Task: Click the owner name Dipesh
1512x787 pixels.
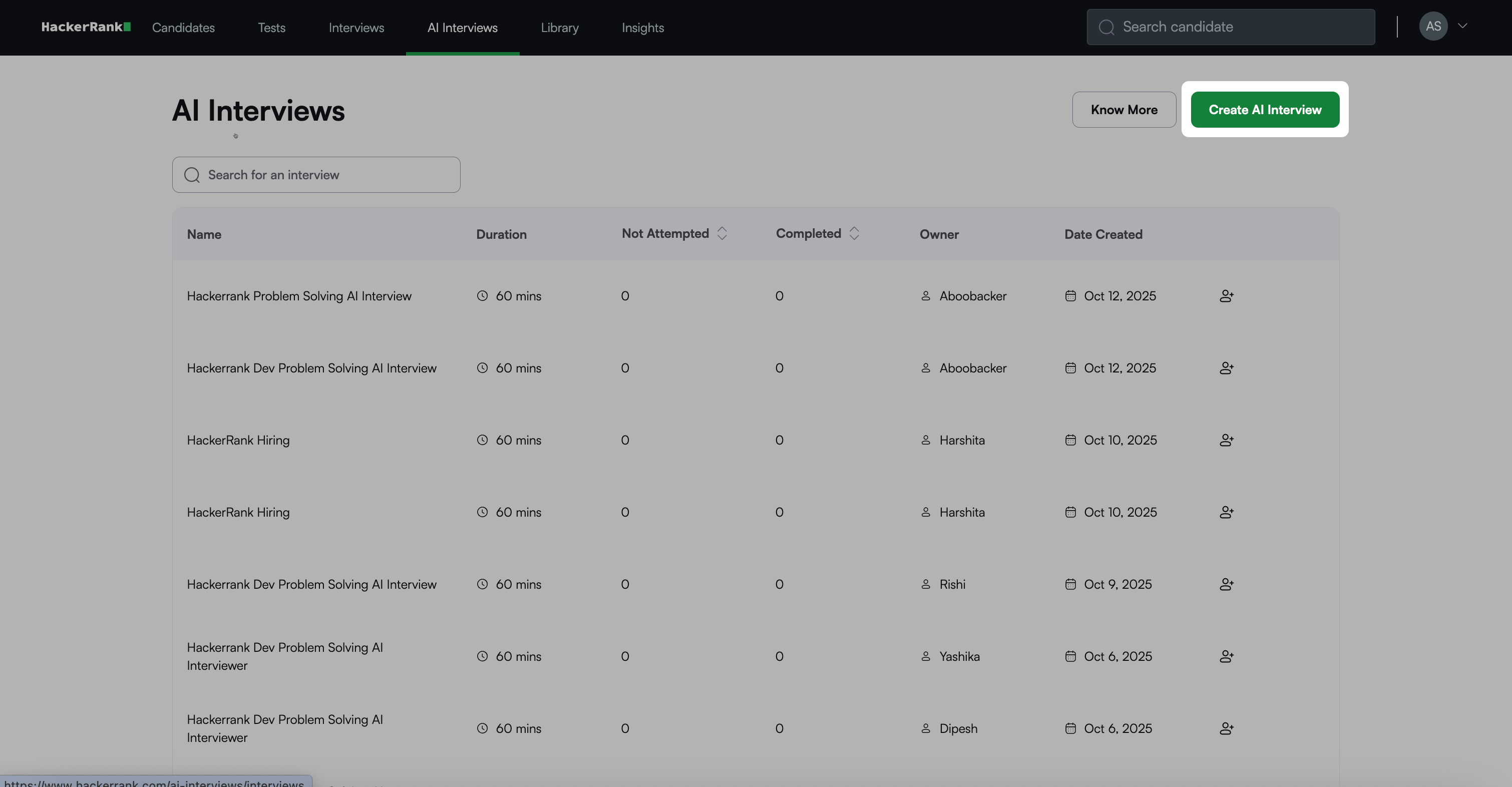Action: pos(958,729)
